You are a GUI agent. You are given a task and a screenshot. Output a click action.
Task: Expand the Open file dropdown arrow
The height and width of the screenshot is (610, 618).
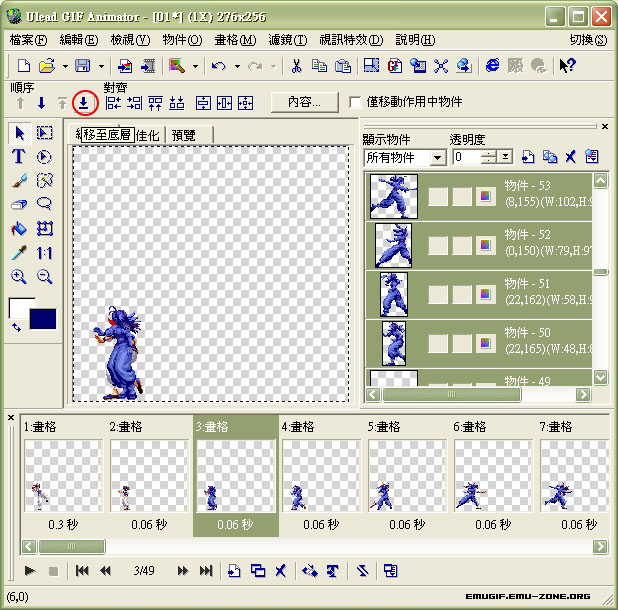tap(65, 66)
